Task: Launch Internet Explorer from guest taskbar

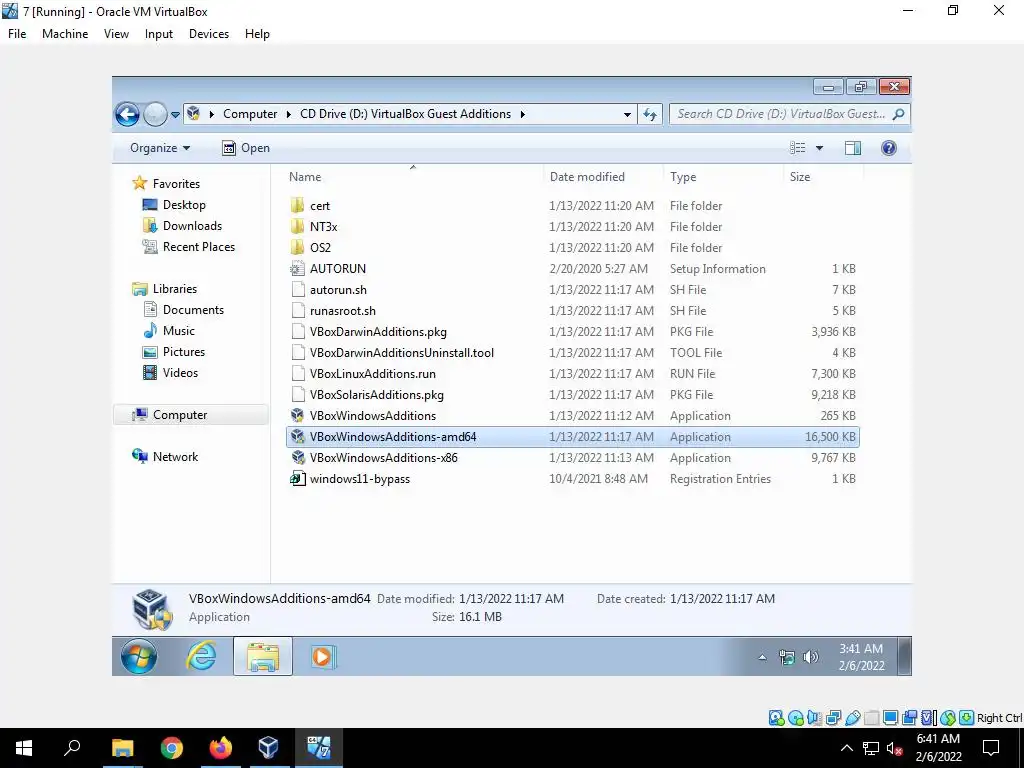Action: [201, 656]
